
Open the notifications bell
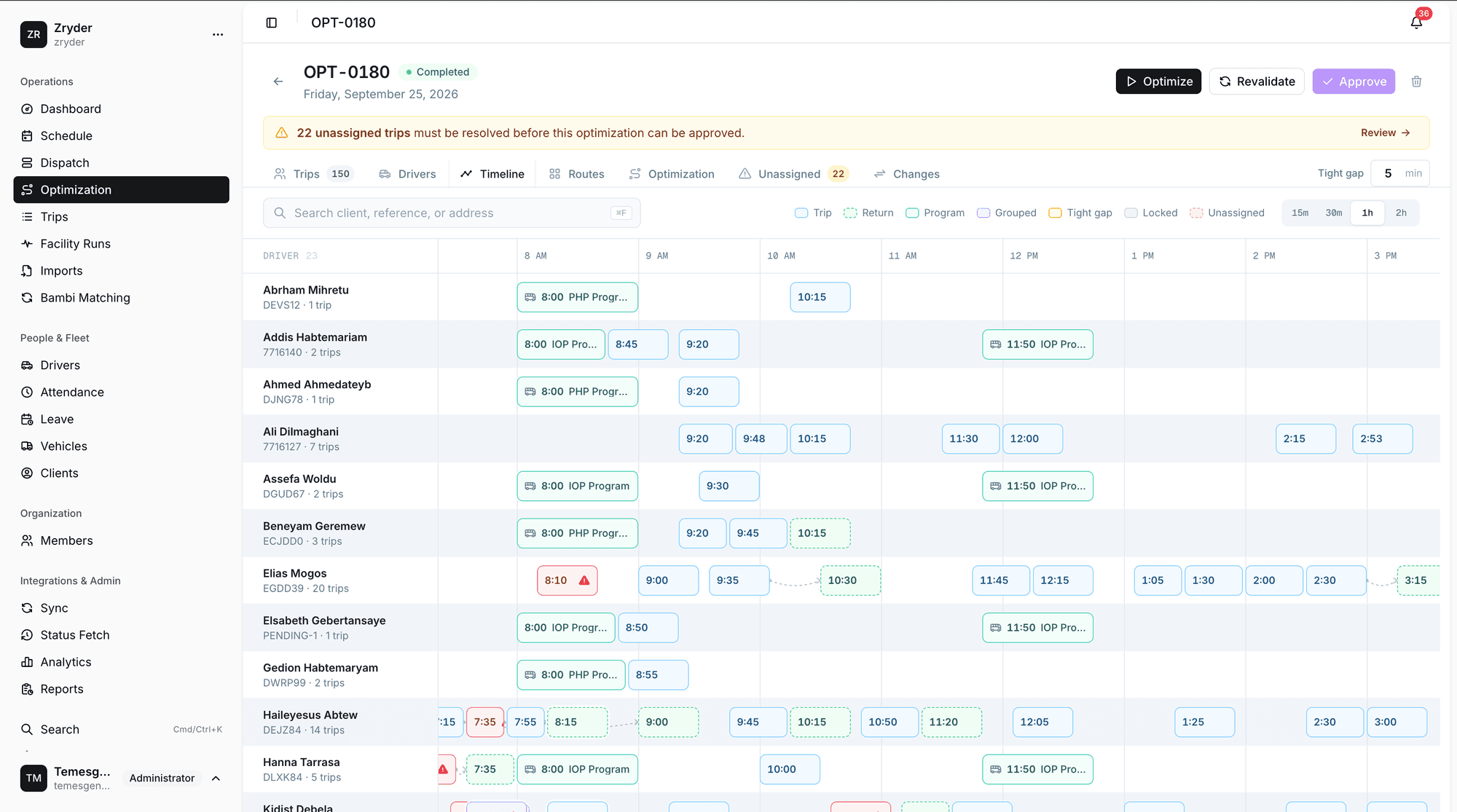click(1416, 23)
